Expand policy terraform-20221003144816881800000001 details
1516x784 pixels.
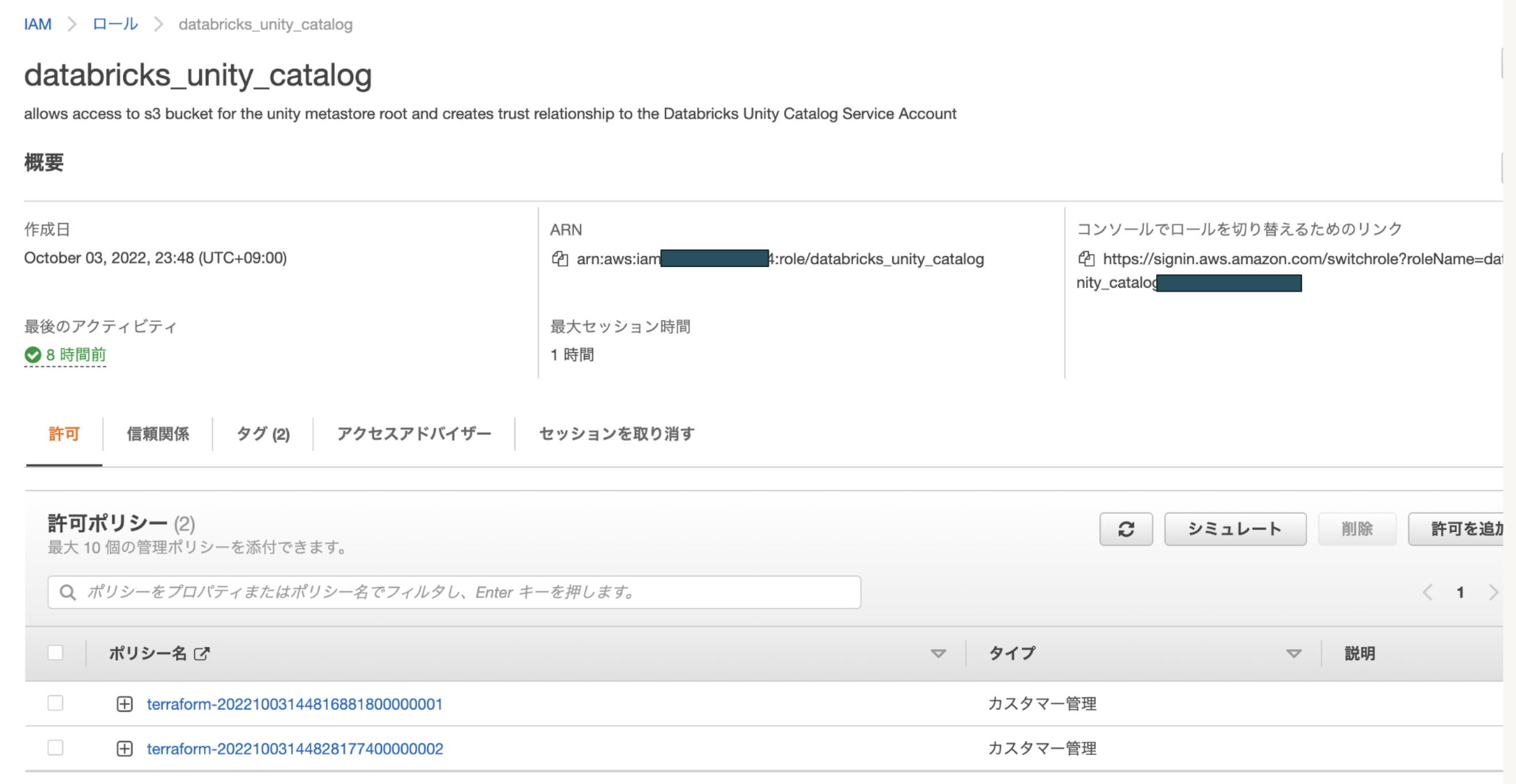[124, 704]
